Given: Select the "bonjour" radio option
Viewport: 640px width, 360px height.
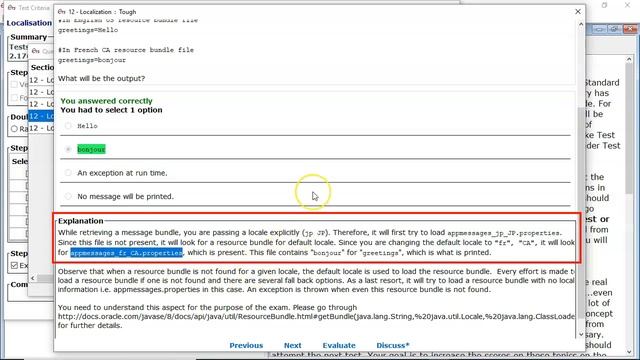Looking at the screenshot, I should click(68, 149).
